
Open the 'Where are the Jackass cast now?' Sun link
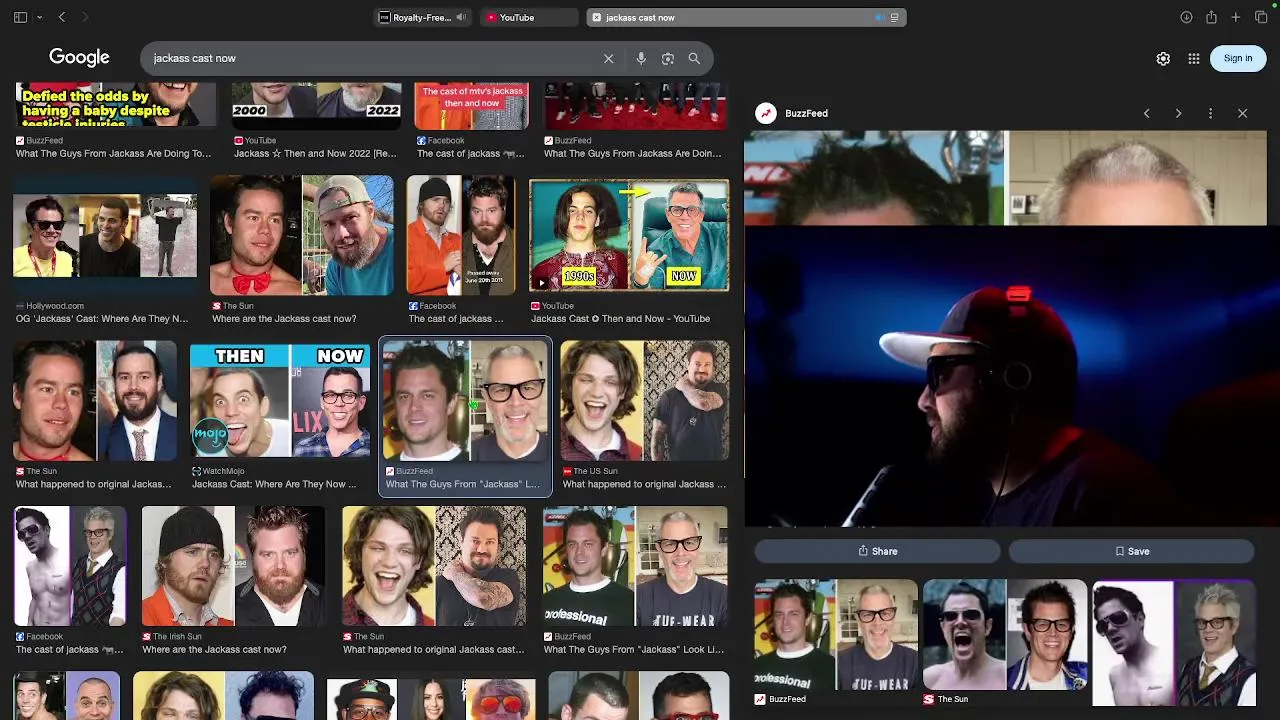[284, 319]
